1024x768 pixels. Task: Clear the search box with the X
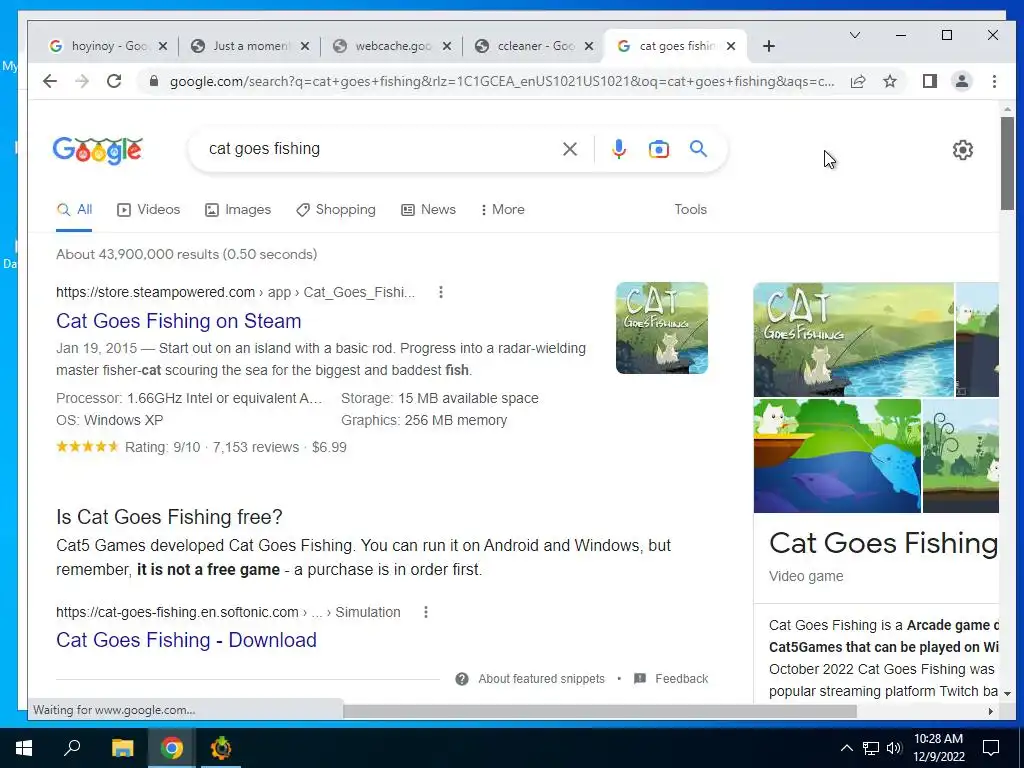569,149
